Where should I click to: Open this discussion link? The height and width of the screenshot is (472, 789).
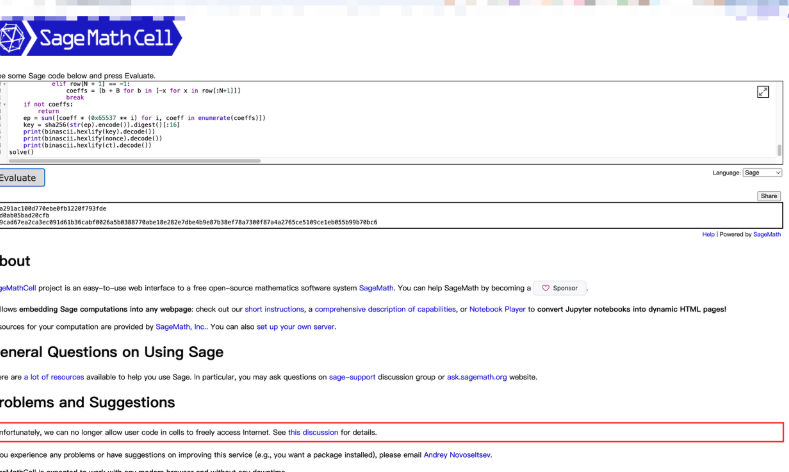313,432
